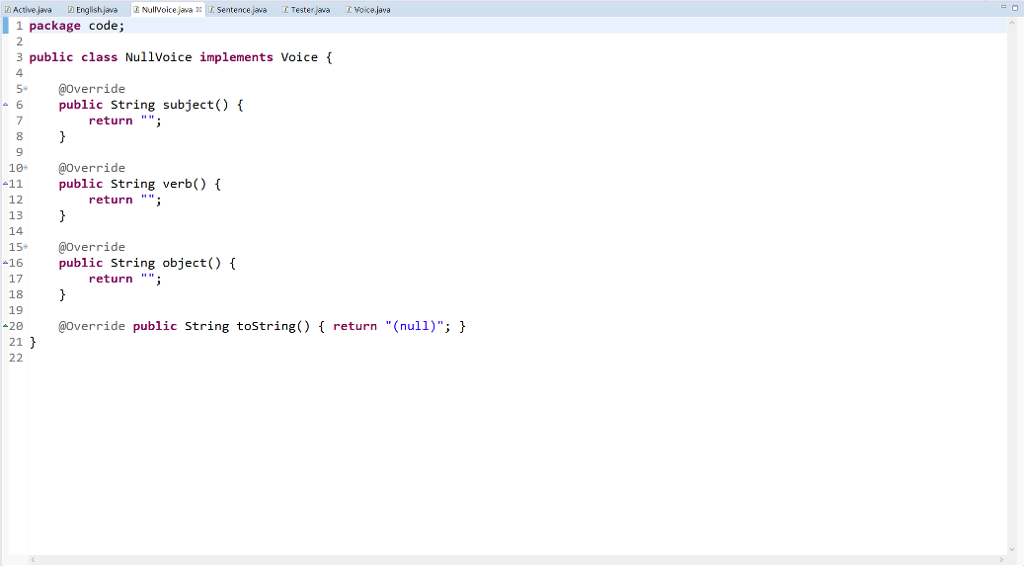
Task: Collapse the verb() method fold at line 10
Action: pos(25,168)
